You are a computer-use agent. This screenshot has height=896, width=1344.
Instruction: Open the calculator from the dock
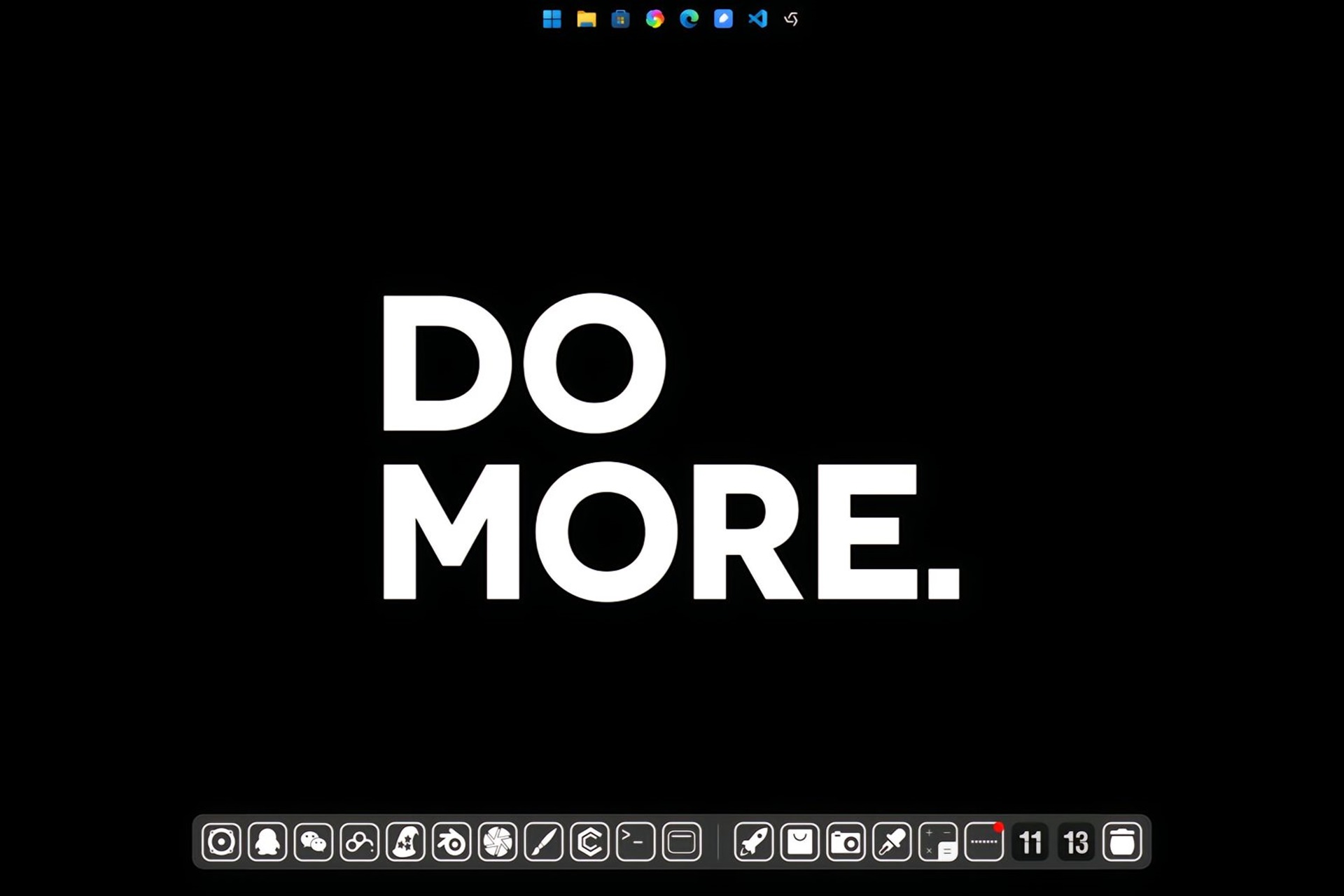938,841
